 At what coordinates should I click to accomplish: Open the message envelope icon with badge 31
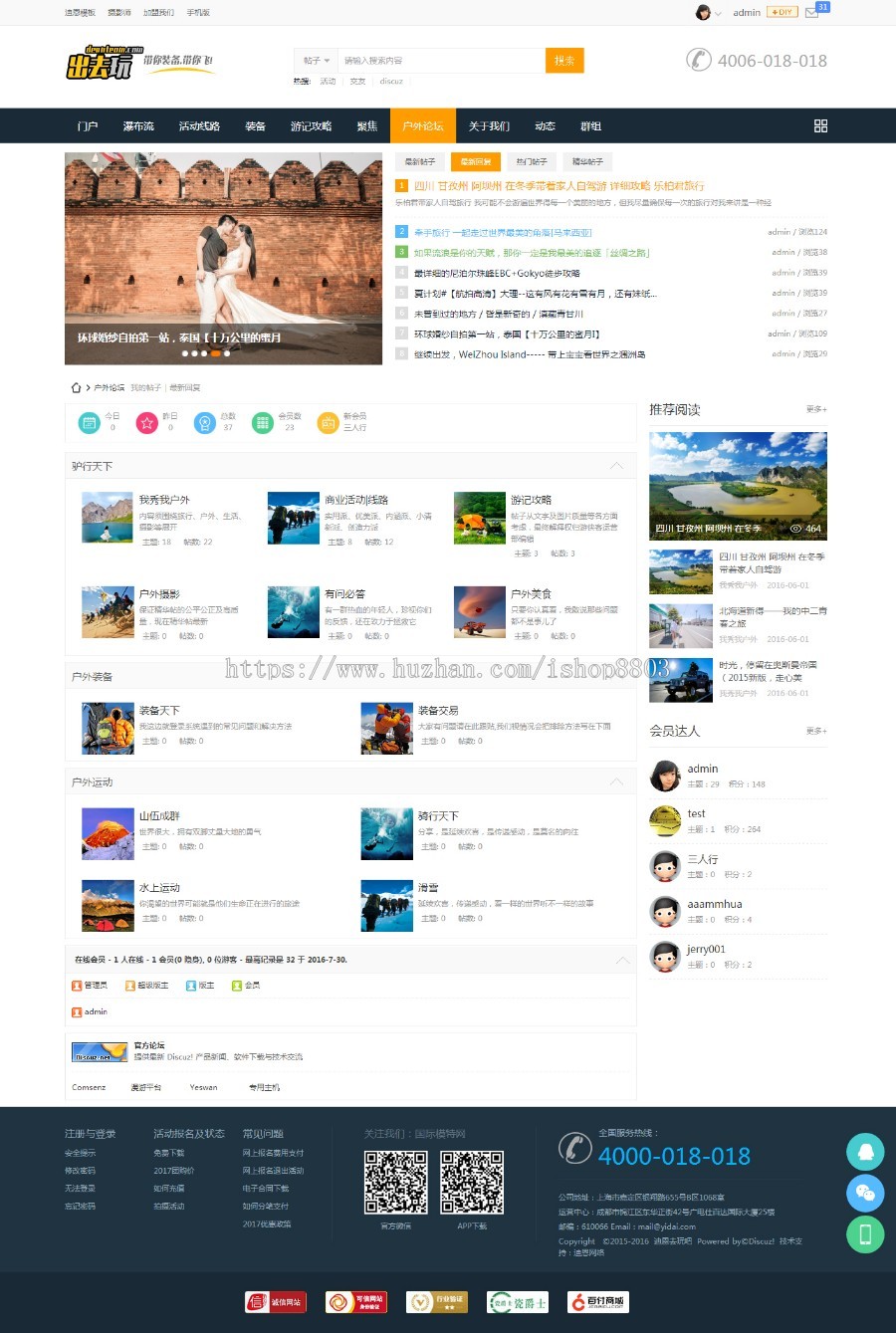812,13
